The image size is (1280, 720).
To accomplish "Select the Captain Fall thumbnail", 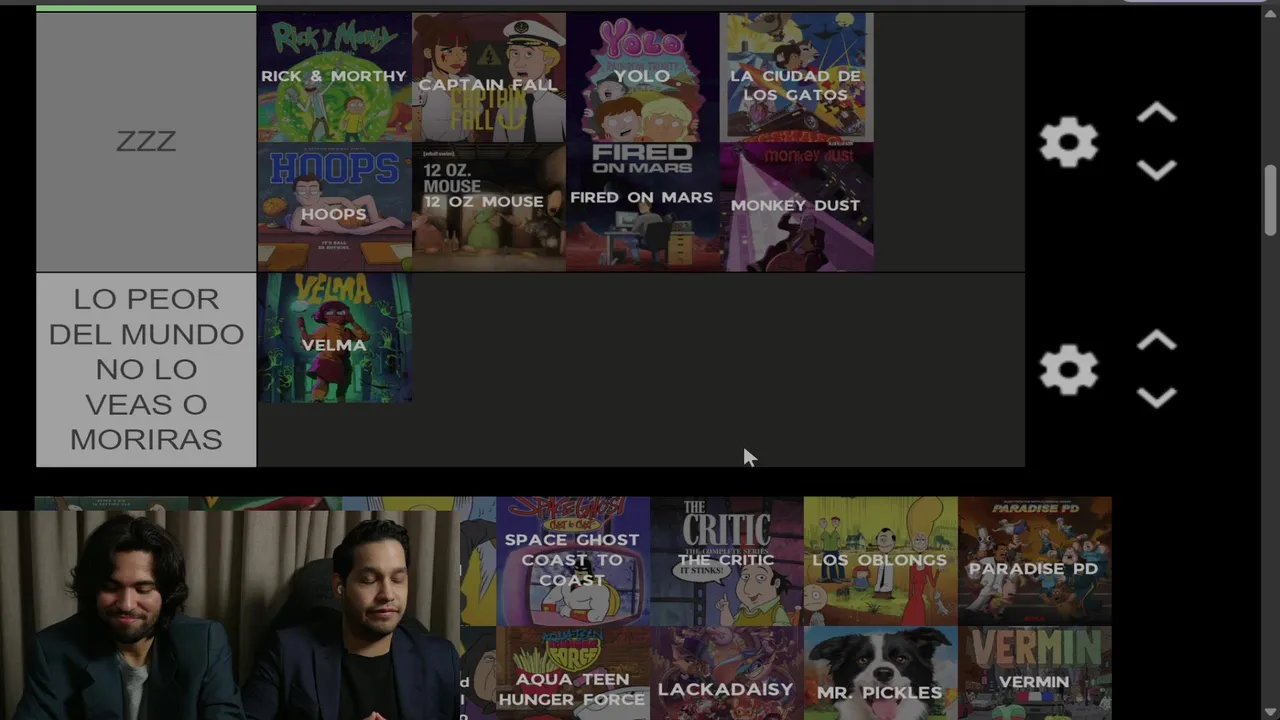I will coord(488,77).
